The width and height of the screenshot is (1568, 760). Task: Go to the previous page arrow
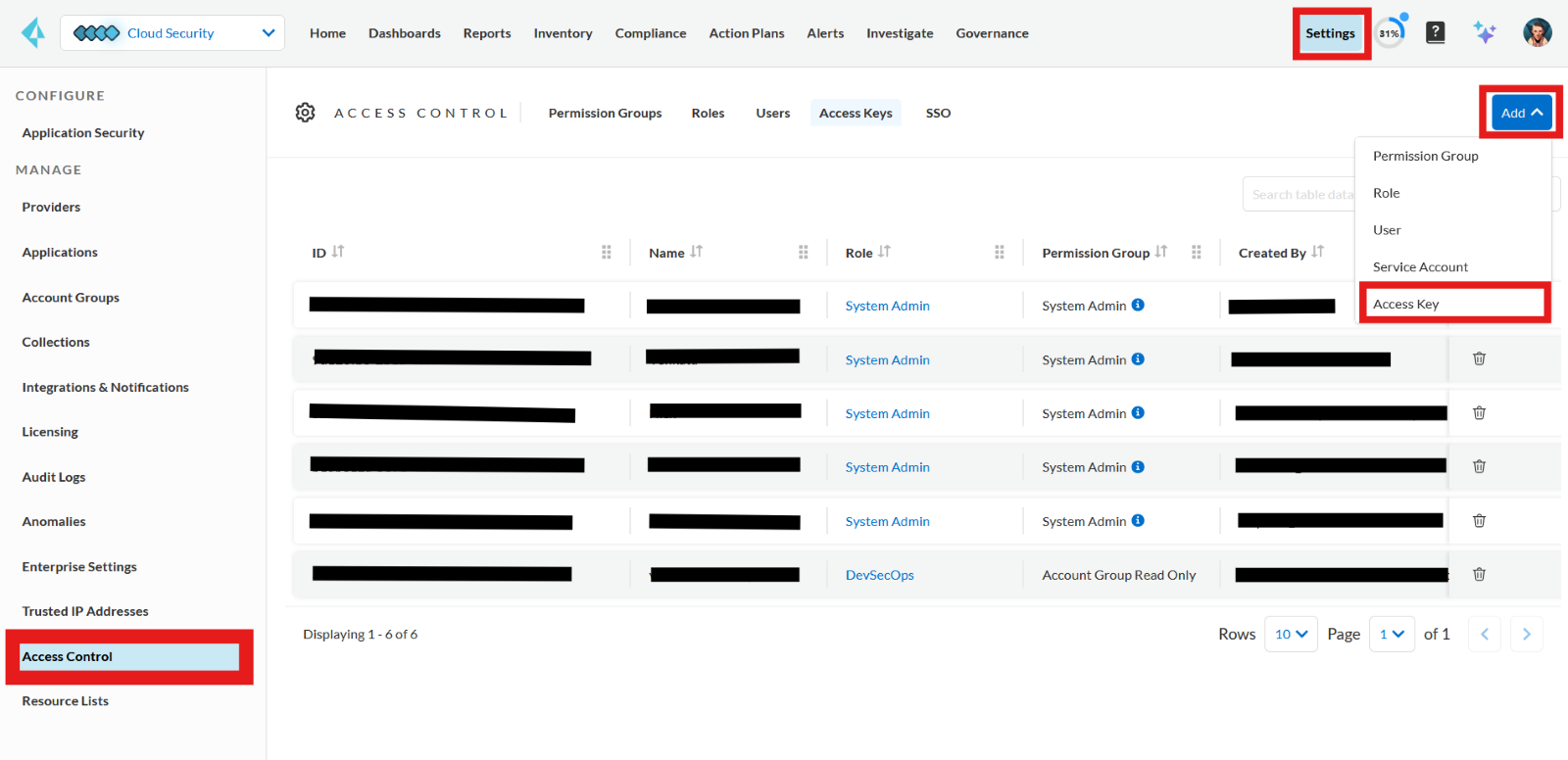1485,634
